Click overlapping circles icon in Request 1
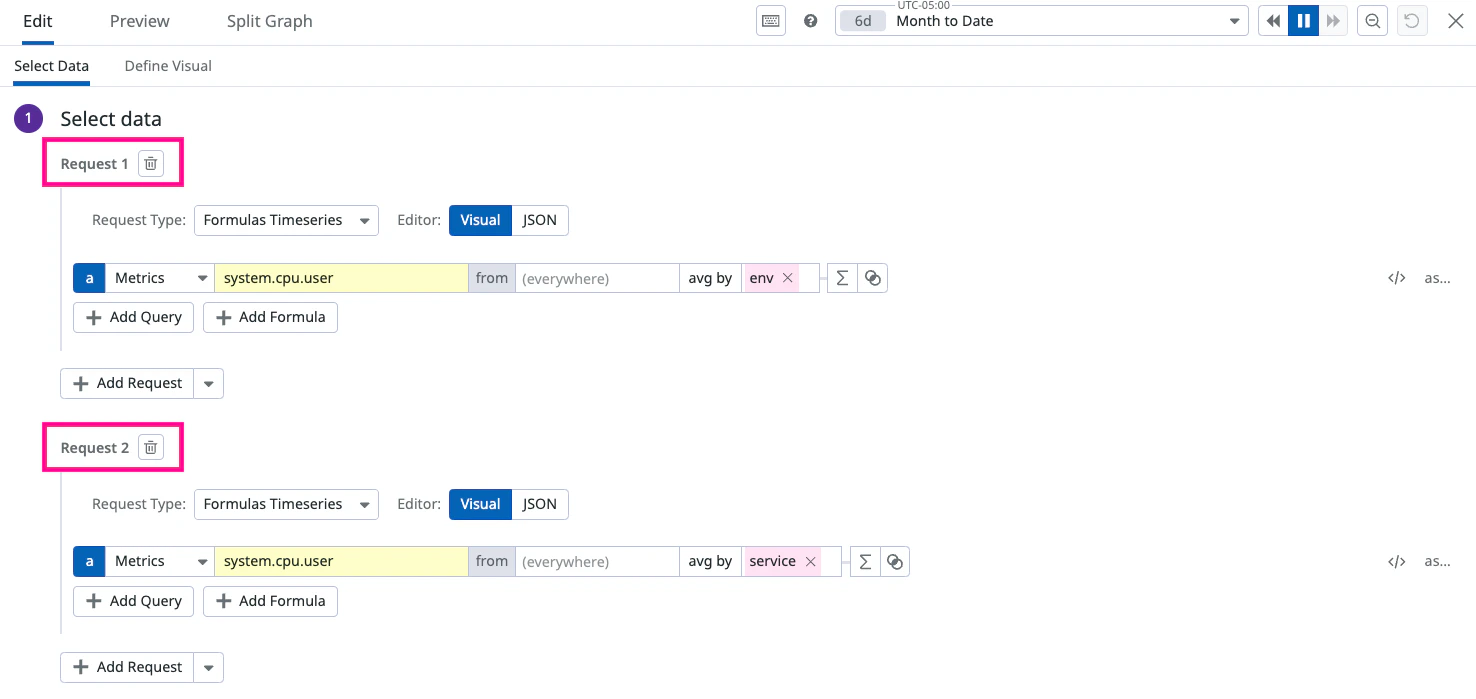This screenshot has height=699, width=1476. (x=873, y=278)
